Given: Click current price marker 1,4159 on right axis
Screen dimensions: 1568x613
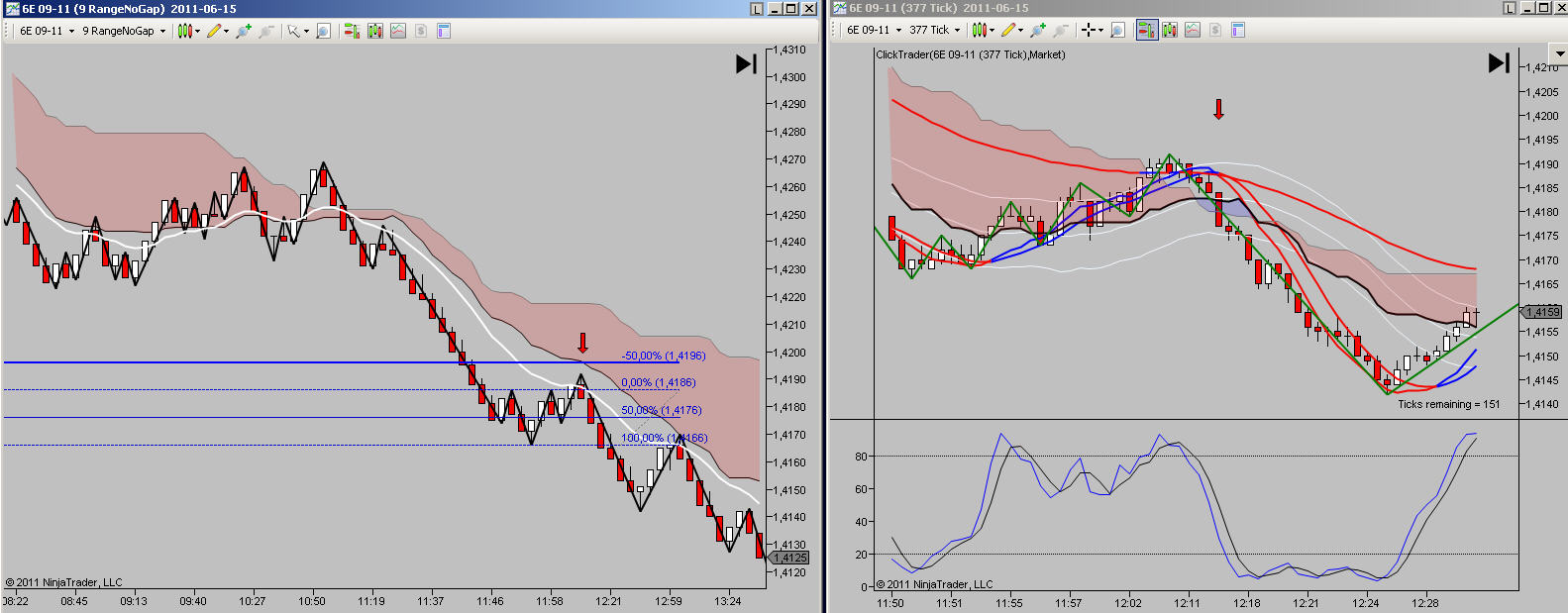Looking at the screenshot, I should [1541, 312].
